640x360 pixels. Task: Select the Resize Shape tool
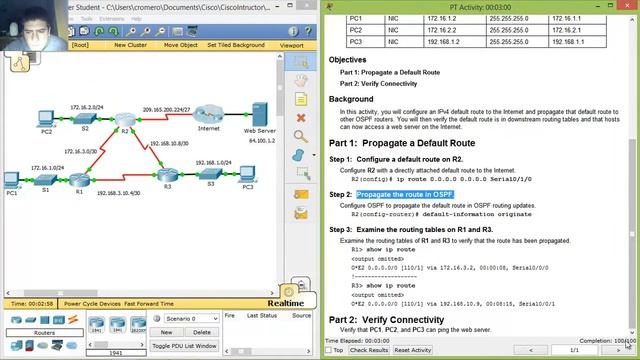point(303,174)
